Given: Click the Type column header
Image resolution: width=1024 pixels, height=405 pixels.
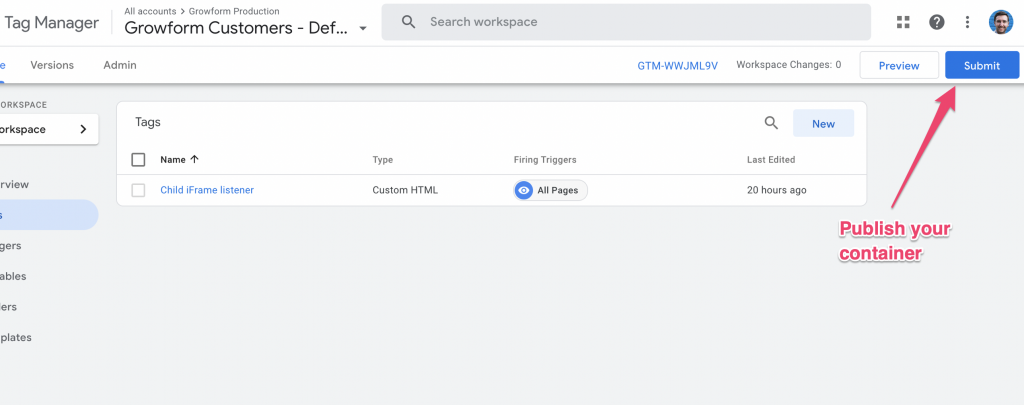Looking at the screenshot, I should (383, 159).
